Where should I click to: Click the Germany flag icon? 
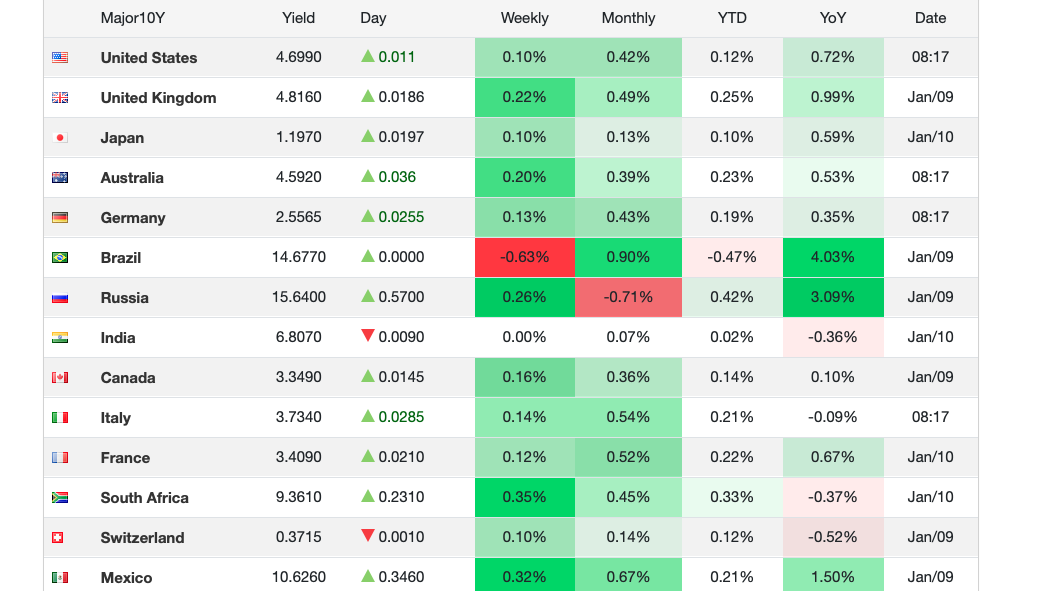(60, 217)
